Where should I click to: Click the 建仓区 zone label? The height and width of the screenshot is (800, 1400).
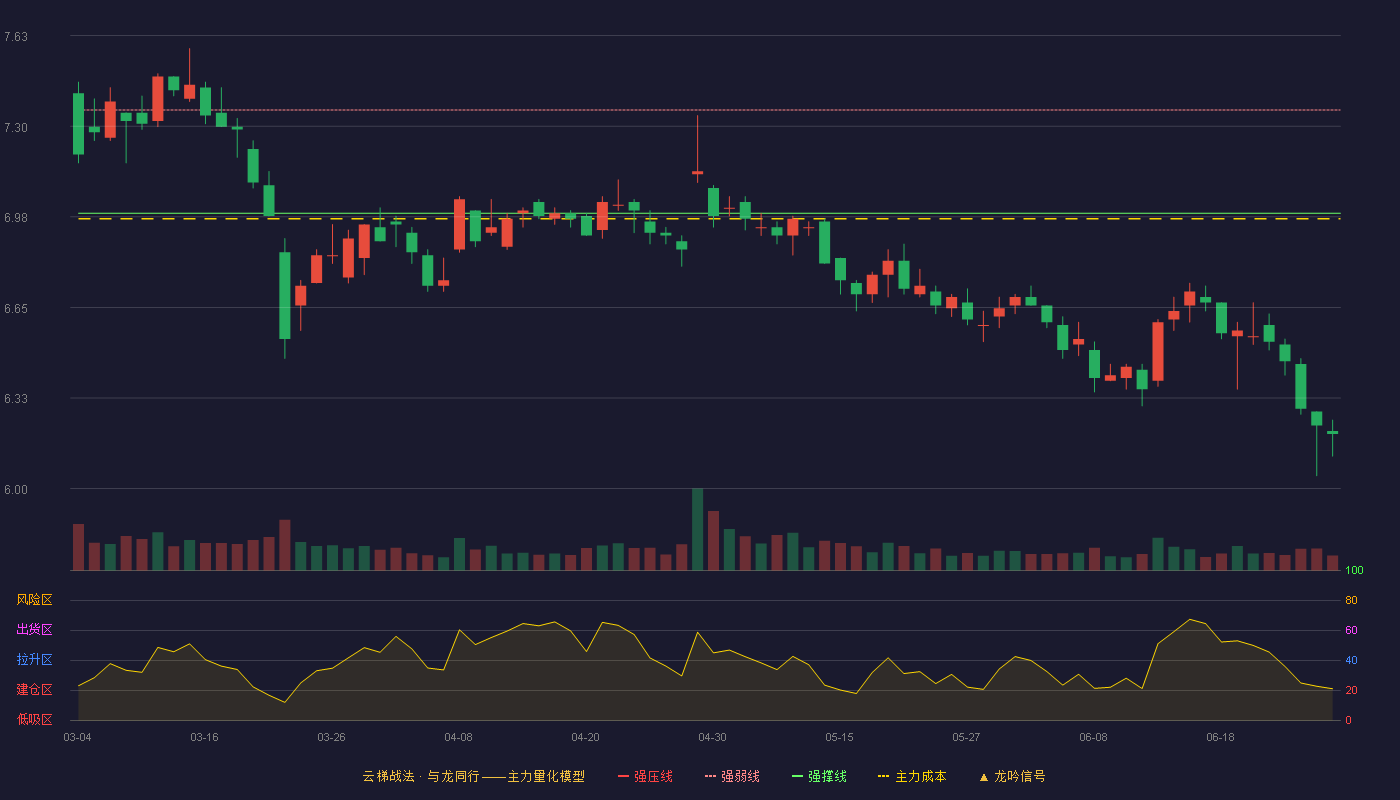tap(34, 690)
